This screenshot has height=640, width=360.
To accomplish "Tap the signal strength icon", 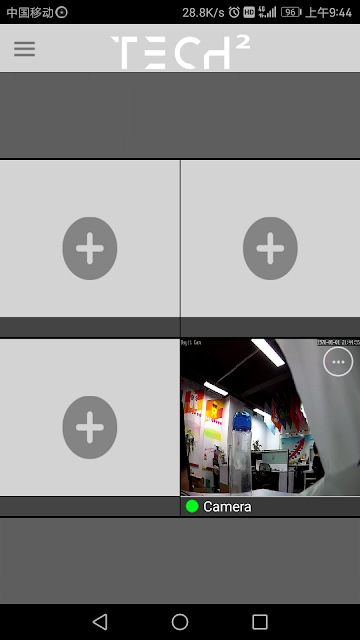I will pos(267,12).
